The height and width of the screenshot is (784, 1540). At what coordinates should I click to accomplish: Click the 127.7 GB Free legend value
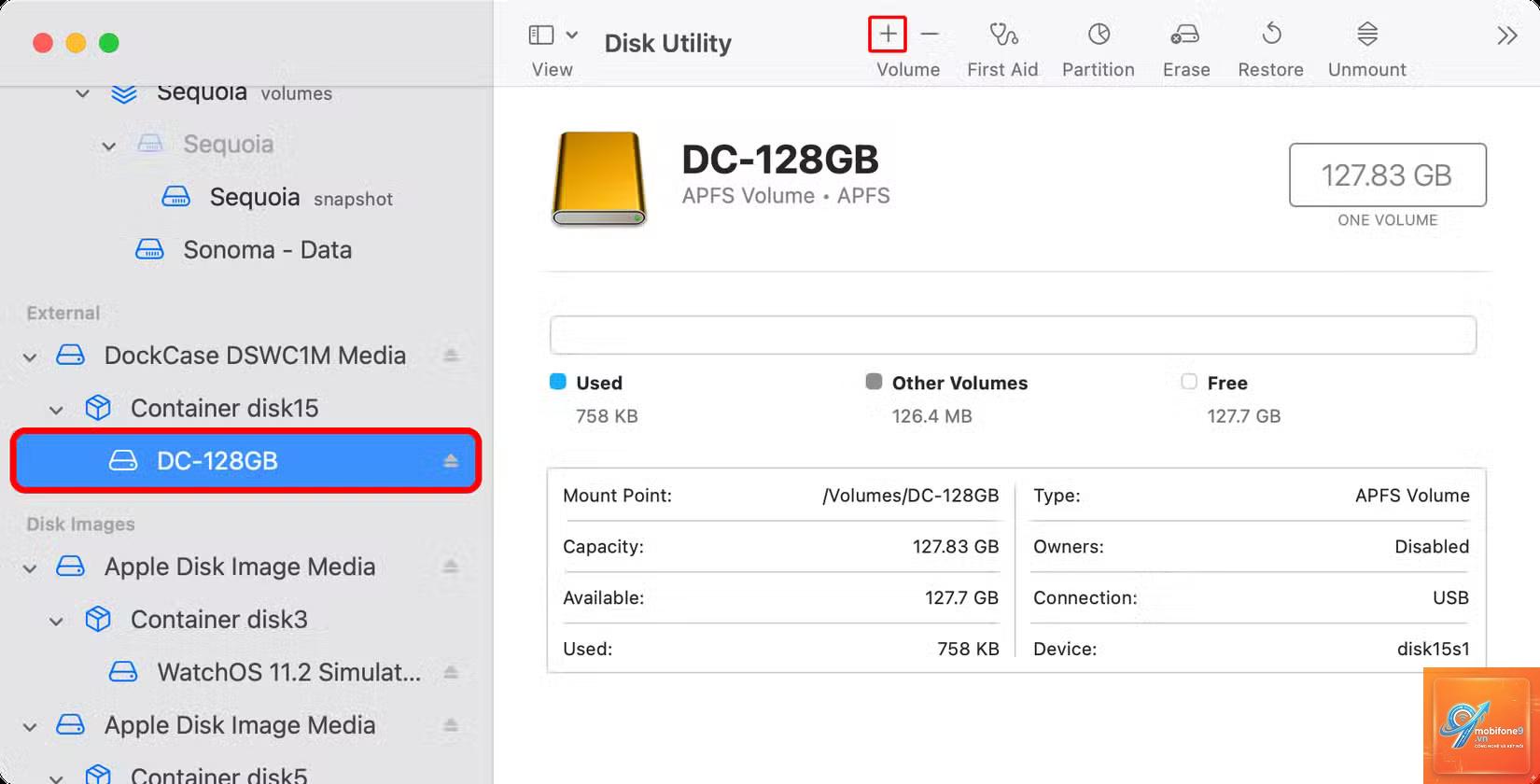coord(1244,416)
